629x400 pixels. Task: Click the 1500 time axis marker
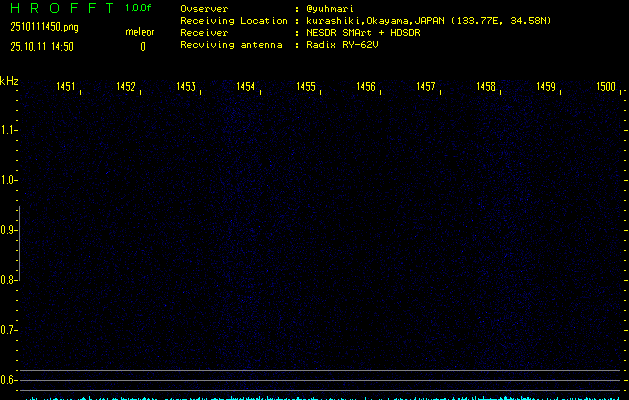(606, 87)
